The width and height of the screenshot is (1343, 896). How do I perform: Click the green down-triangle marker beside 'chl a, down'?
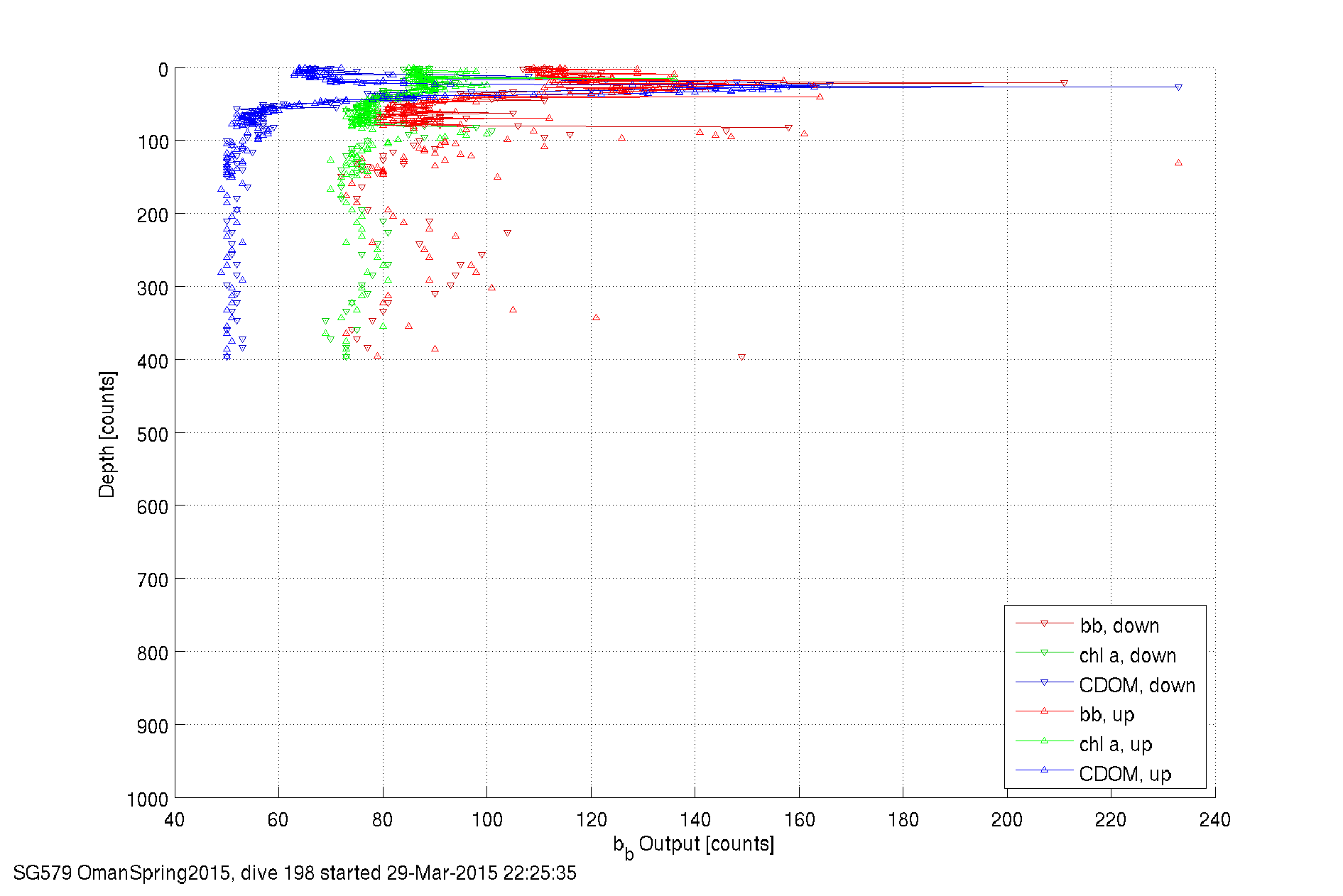[1044, 653]
